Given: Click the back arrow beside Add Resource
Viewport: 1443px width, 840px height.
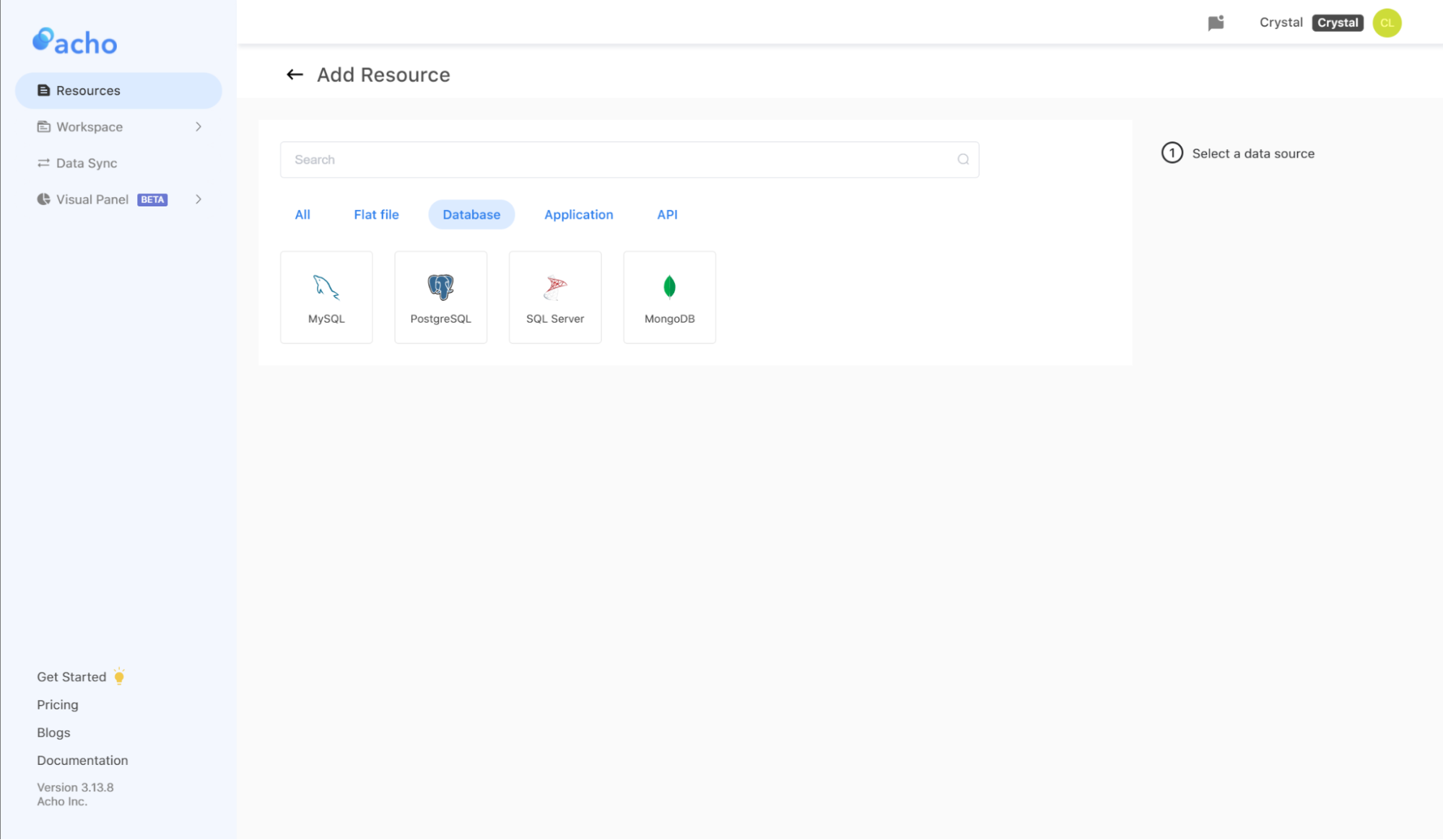Looking at the screenshot, I should tap(295, 74).
